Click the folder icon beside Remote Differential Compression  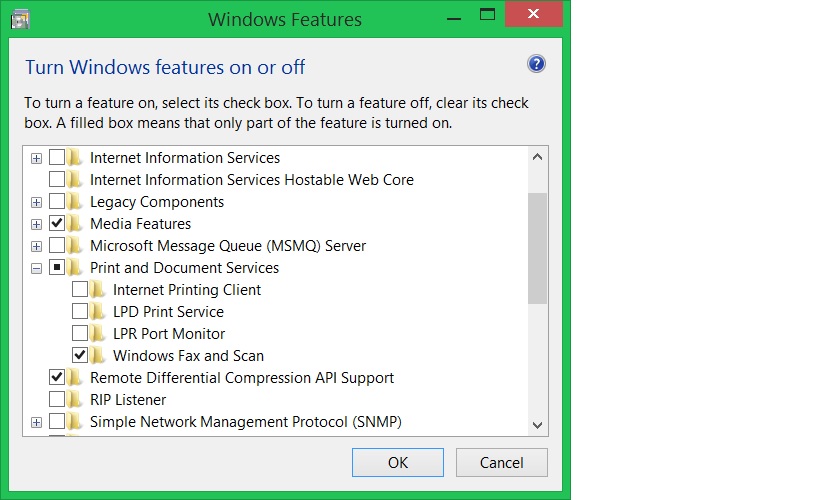pyautogui.click(x=75, y=377)
